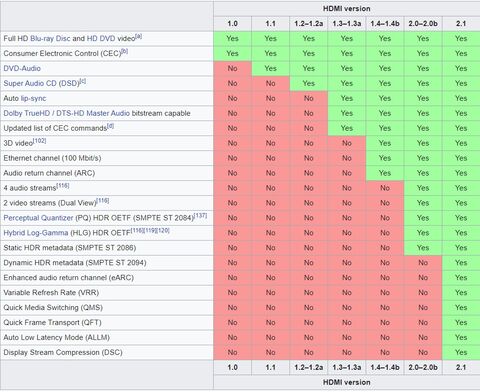Open the Dolby TrueHD link

point(27,113)
